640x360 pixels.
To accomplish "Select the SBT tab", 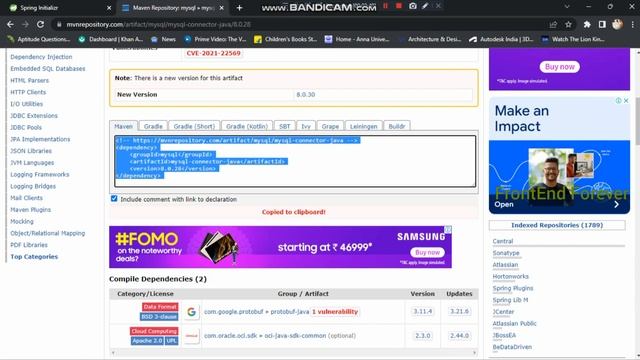I will [x=284, y=127].
